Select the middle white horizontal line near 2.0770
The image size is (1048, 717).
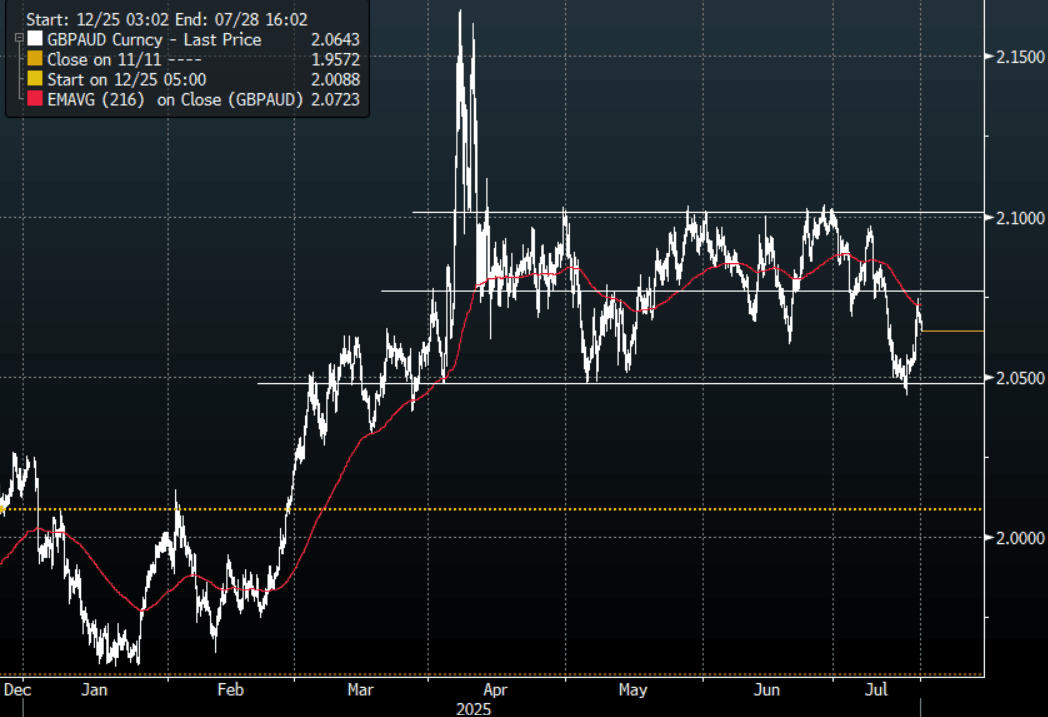tap(682, 291)
